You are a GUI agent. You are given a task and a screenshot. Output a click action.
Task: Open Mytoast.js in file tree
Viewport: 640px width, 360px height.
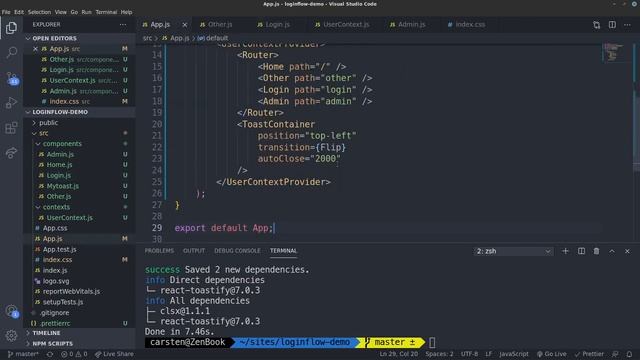pos(62,186)
